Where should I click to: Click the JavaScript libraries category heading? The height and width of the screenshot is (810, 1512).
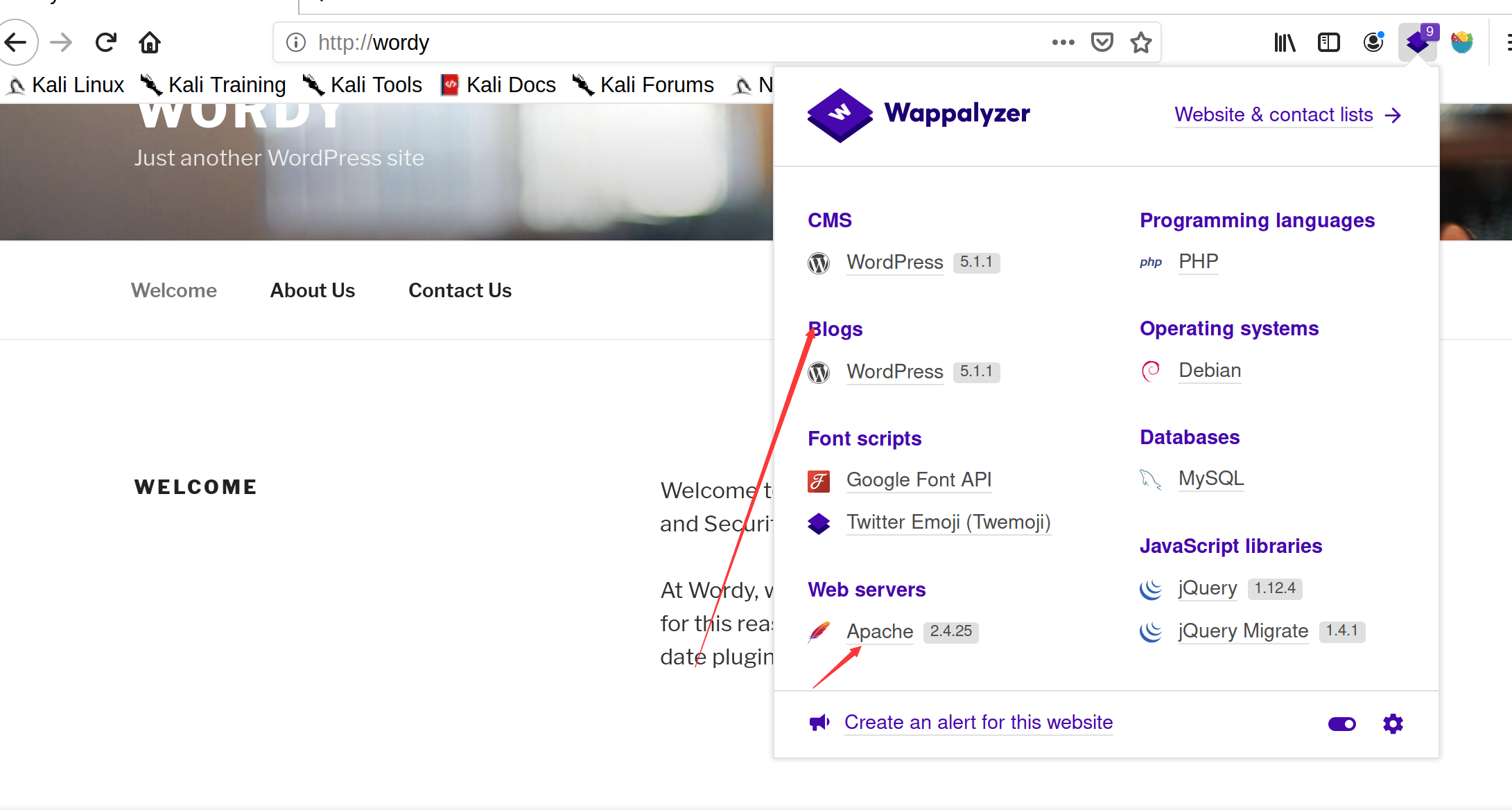[x=1231, y=546]
